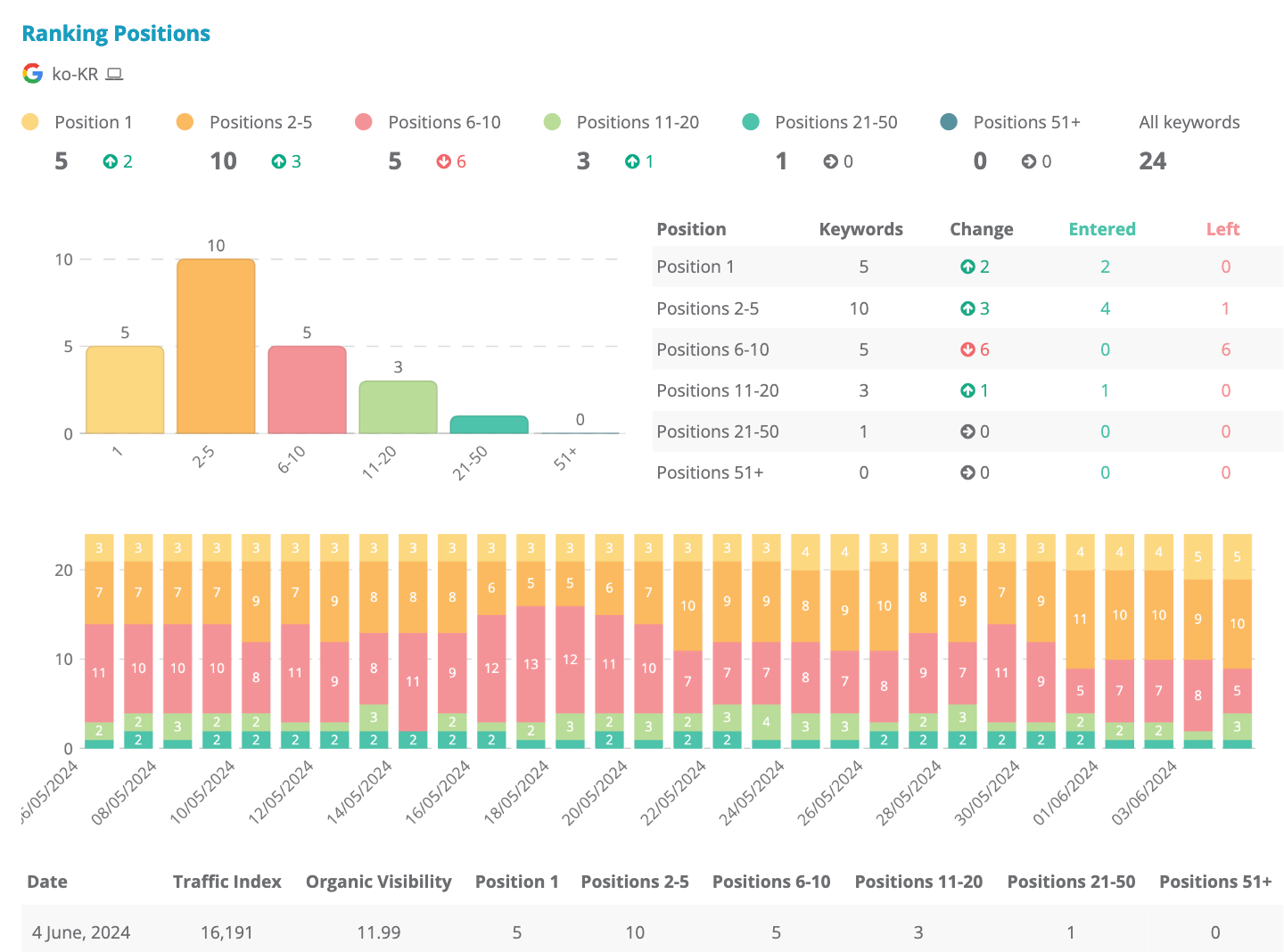Click the Positions 21-50 header in the bottom table

tap(1071, 882)
